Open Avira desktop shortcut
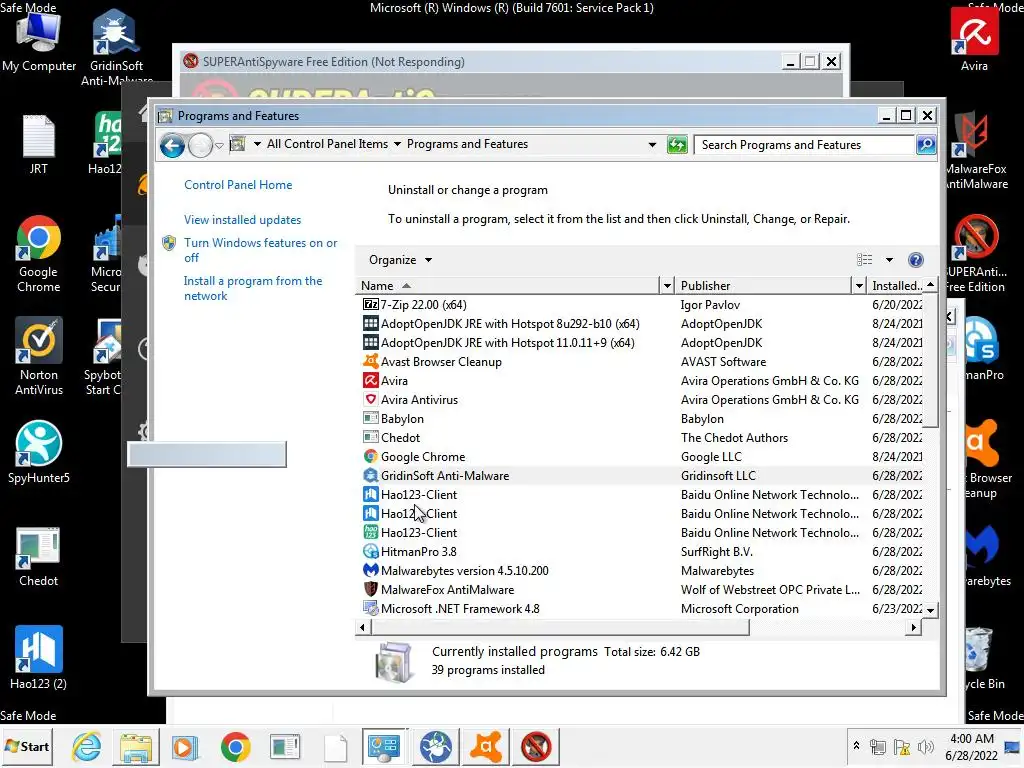The image size is (1024, 768). coord(974,40)
